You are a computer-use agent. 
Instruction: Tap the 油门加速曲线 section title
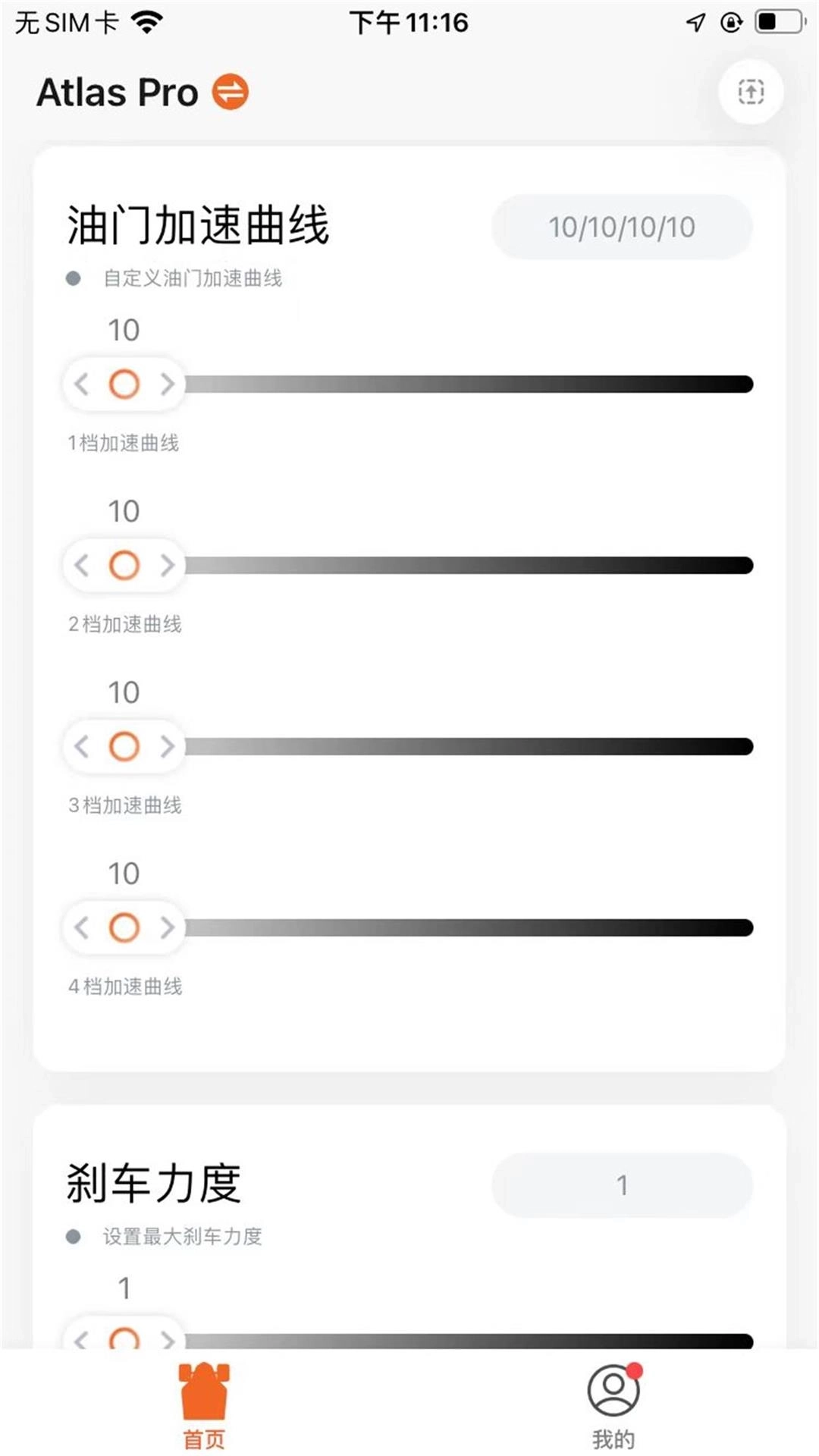[x=198, y=226]
